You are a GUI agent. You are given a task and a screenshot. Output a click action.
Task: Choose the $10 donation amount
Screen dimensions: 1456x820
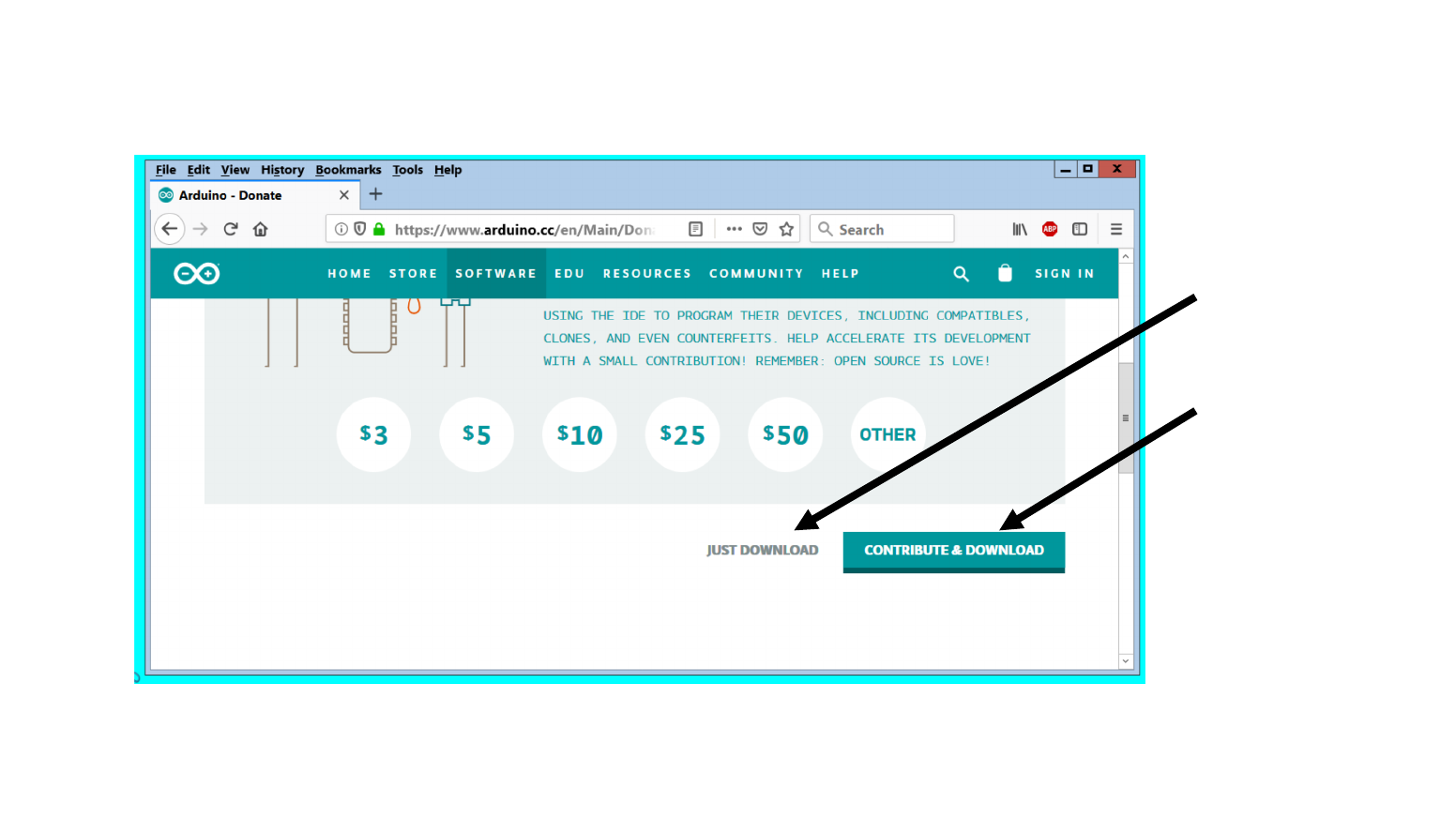click(580, 434)
